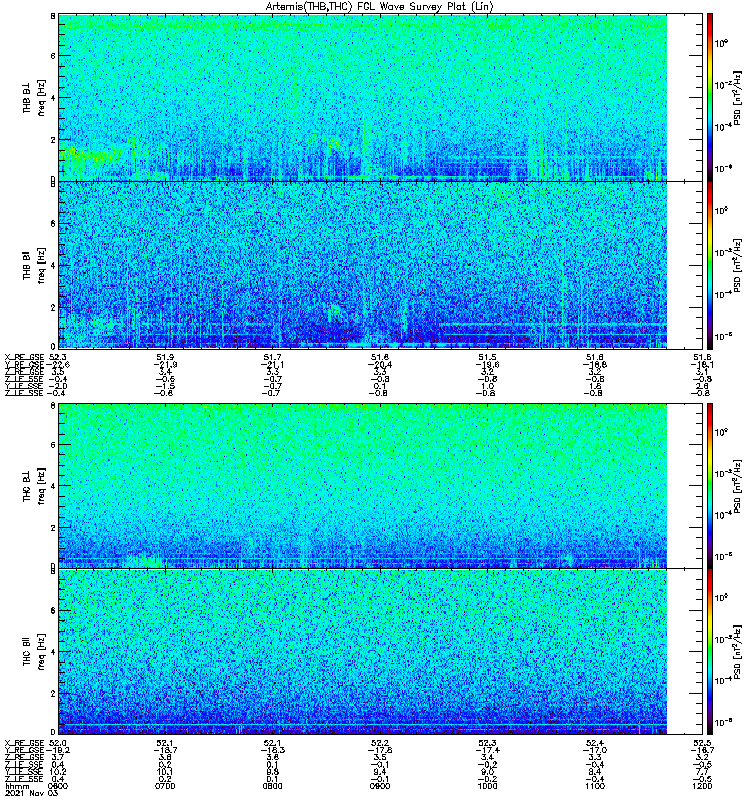750x800 pixels.
Task: Click the X_RE_GSE value 51.5
Action: [487, 357]
